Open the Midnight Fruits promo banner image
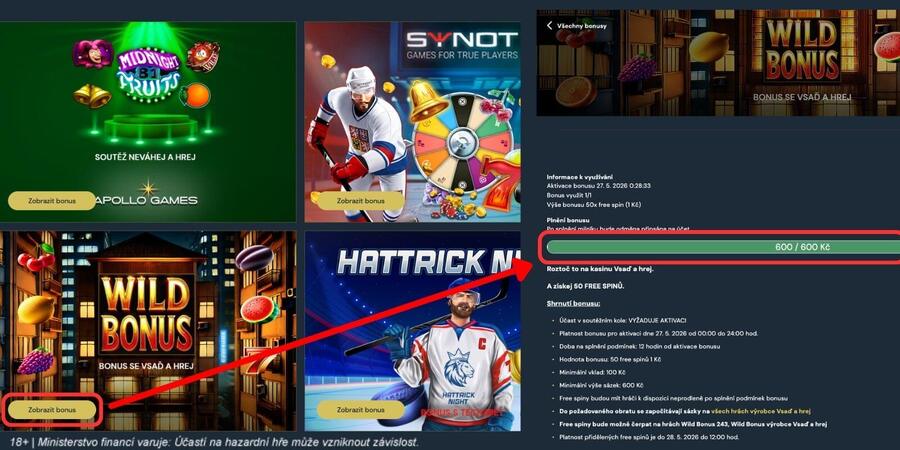Image resolution: width=900 pixels, height=450 pixels. (x=148, y=122)
